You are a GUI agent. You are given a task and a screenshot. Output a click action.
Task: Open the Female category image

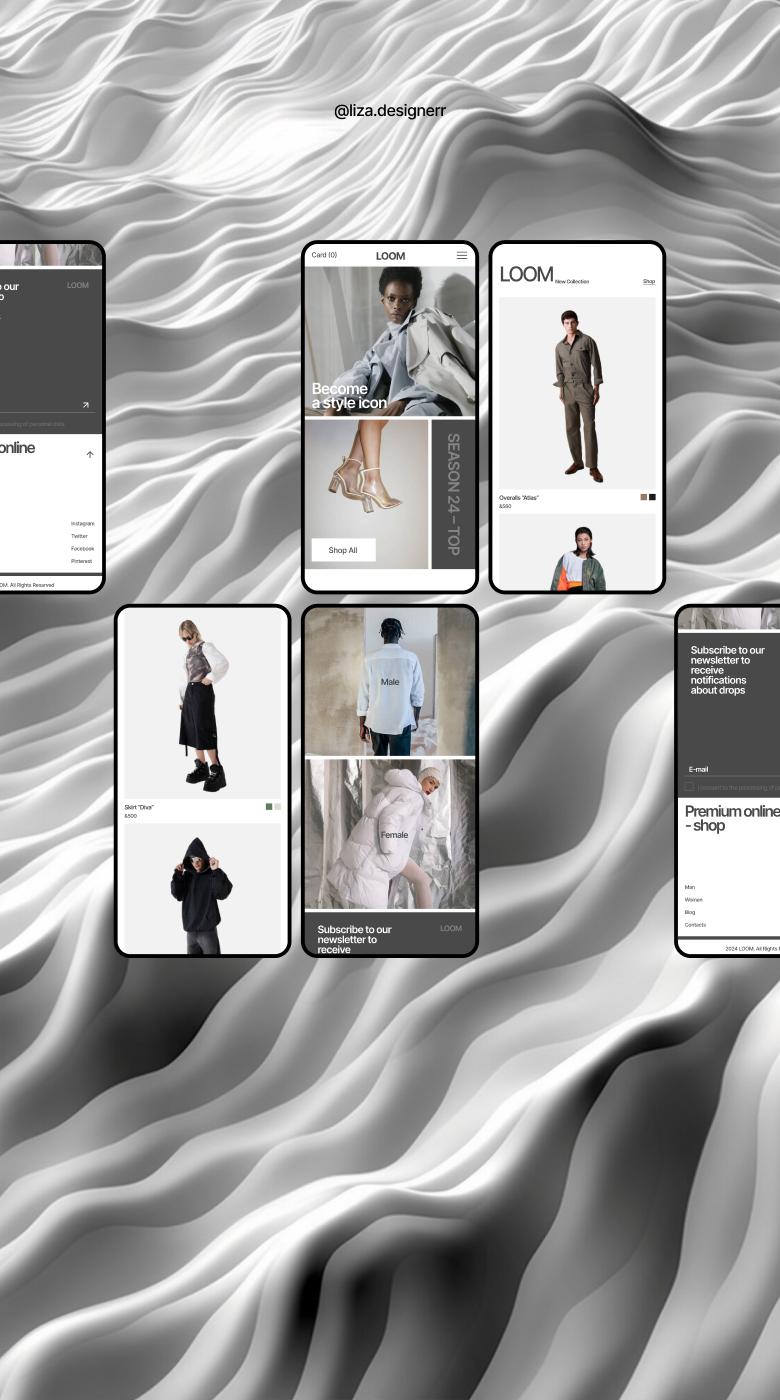click(390, 834)
